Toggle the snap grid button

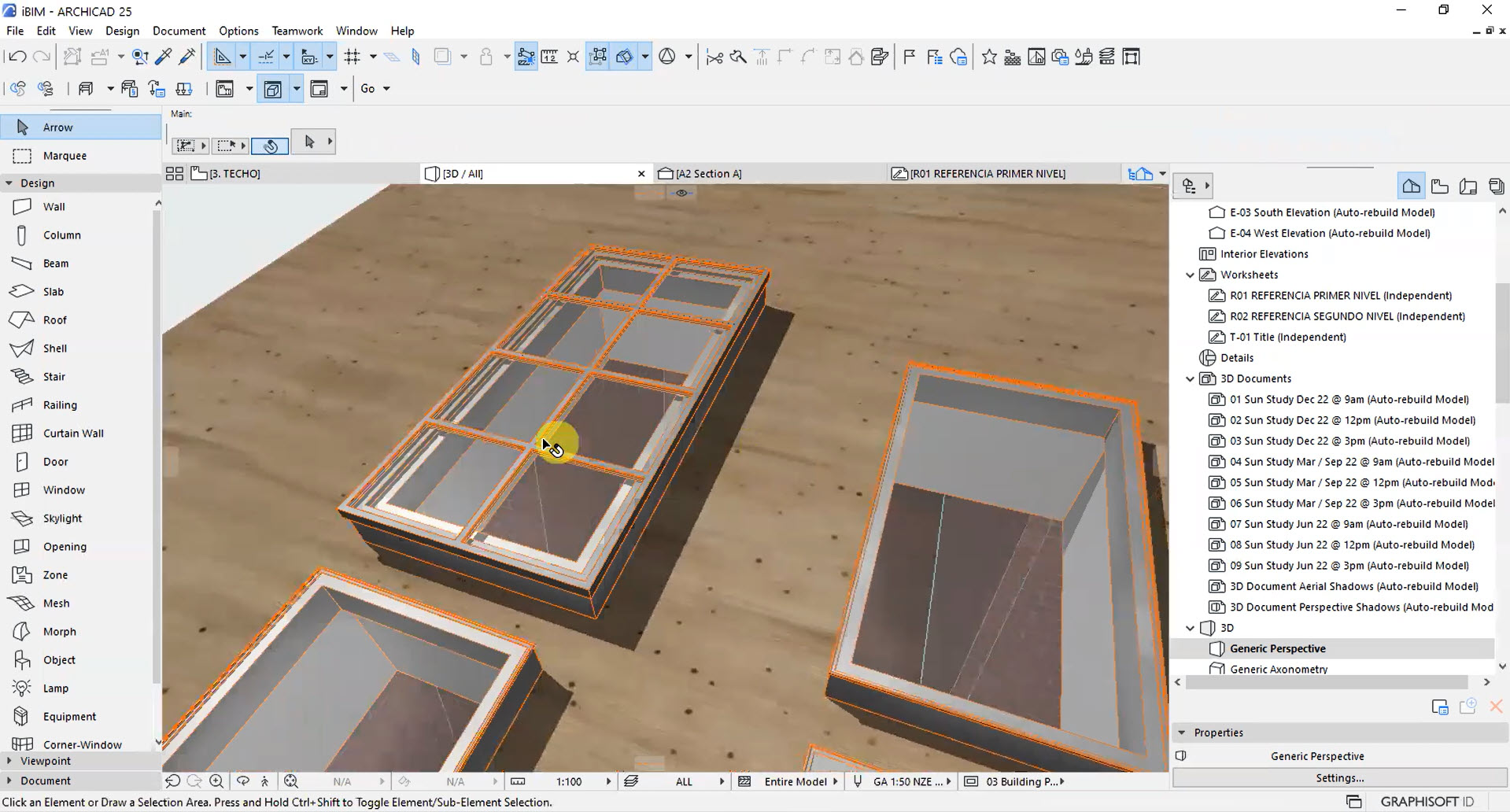[353, 56]
